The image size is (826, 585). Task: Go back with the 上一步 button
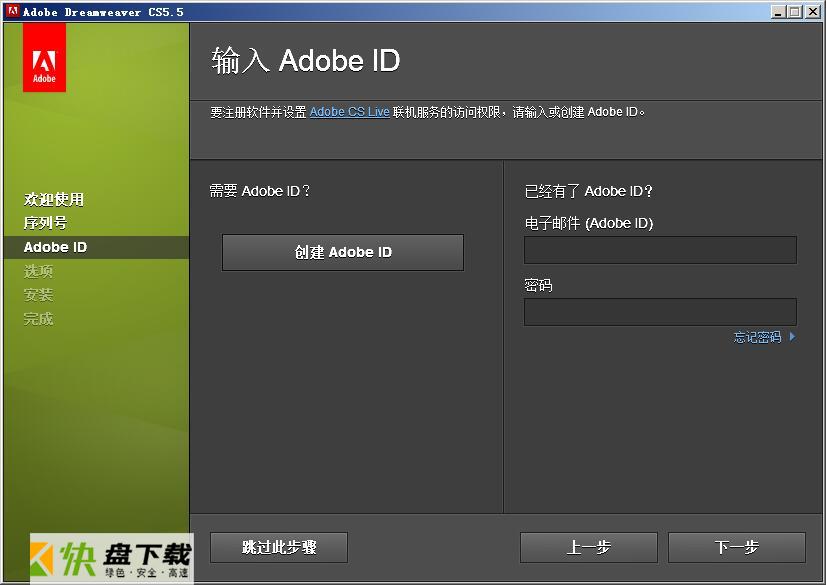tap(588, 548)
